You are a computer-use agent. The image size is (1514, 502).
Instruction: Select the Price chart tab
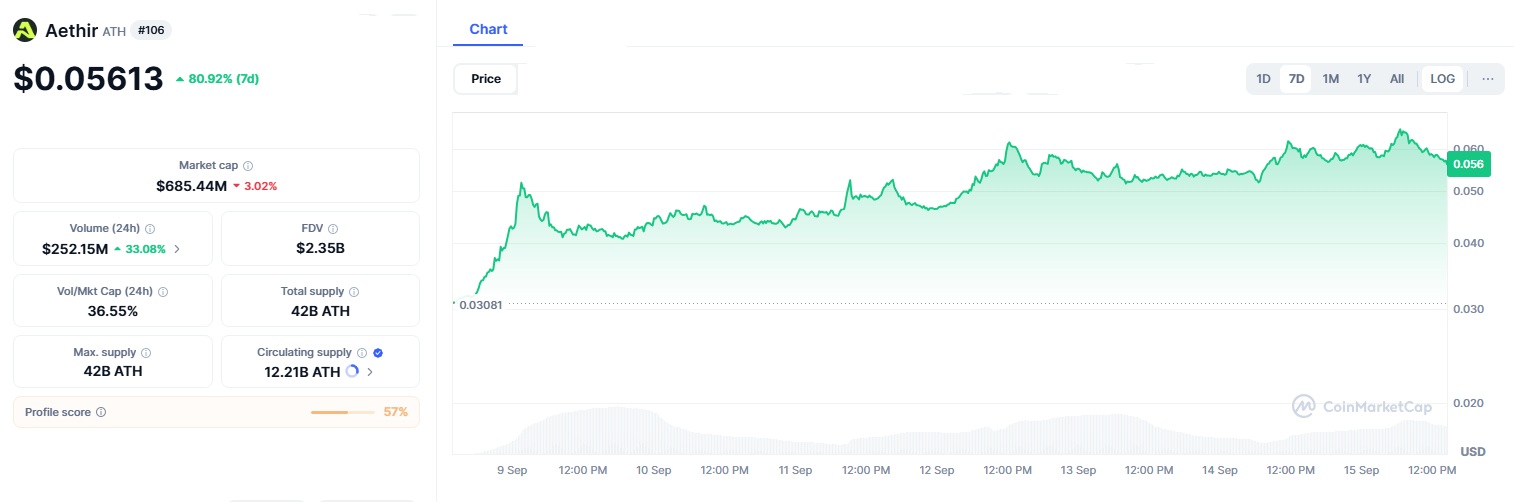pos(486,79)
